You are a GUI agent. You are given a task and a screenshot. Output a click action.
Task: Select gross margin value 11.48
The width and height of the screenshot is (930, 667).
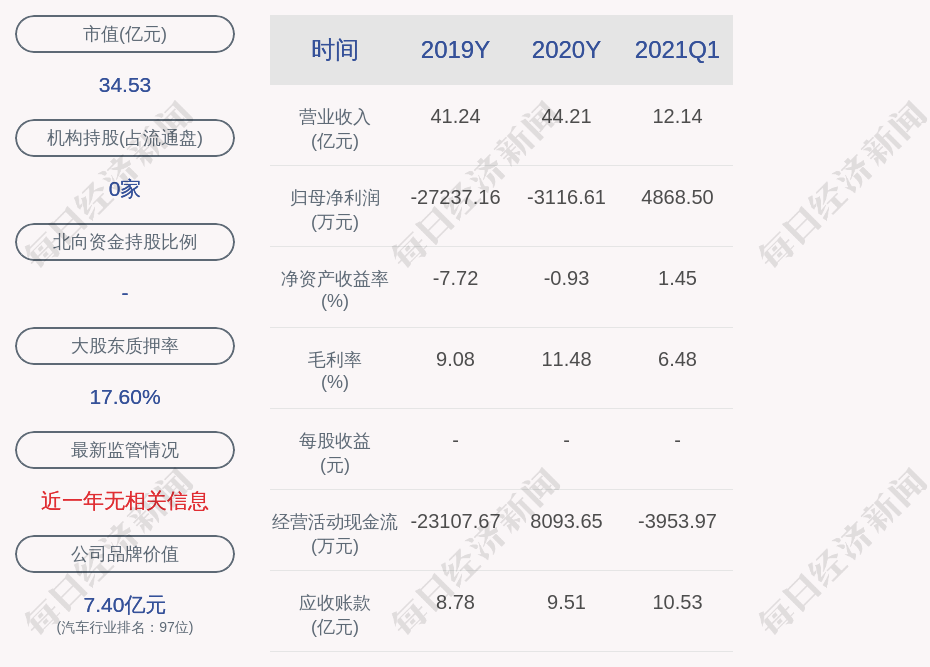tap(566, 359)
